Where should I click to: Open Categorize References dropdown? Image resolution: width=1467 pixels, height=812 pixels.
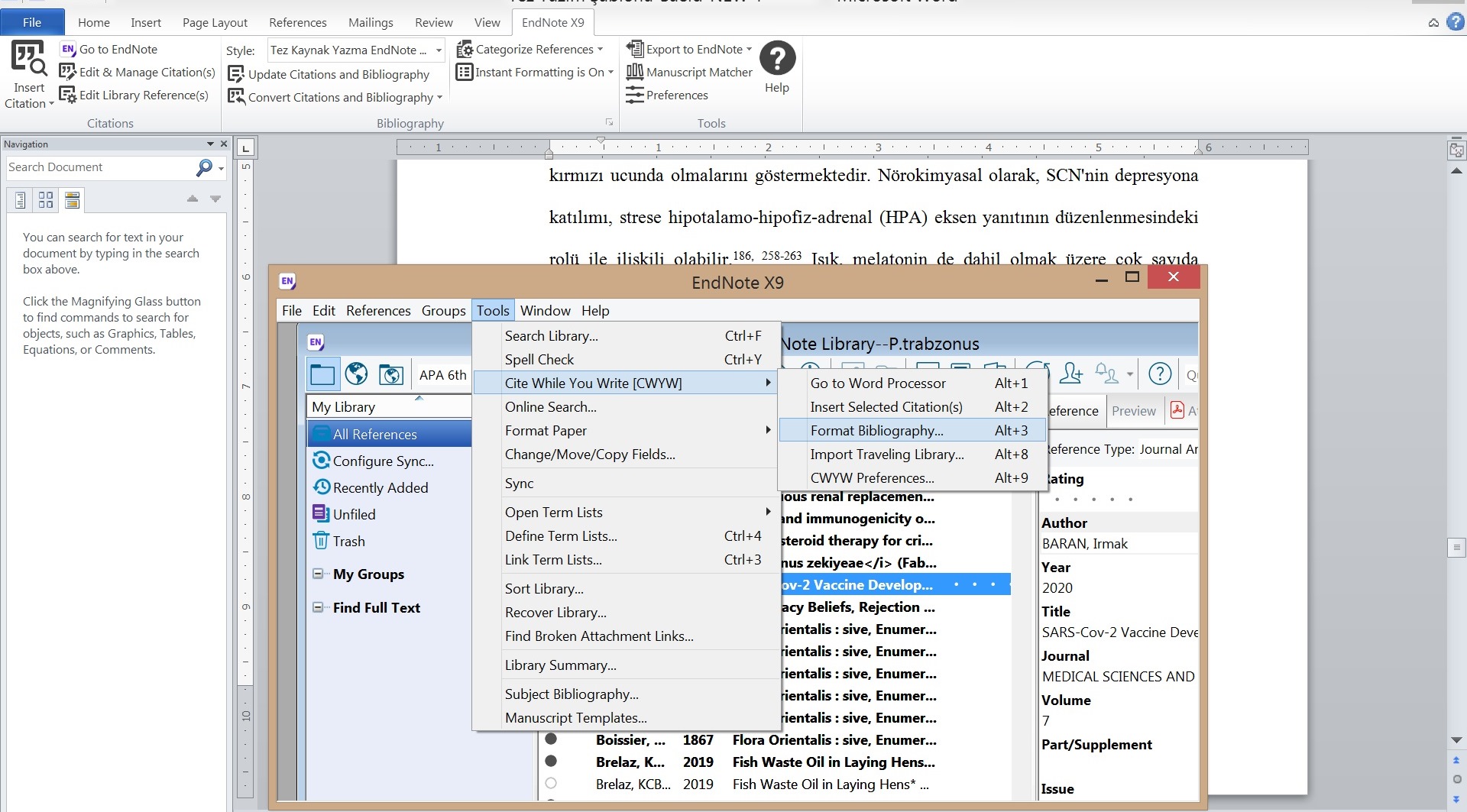click(529, 49)
